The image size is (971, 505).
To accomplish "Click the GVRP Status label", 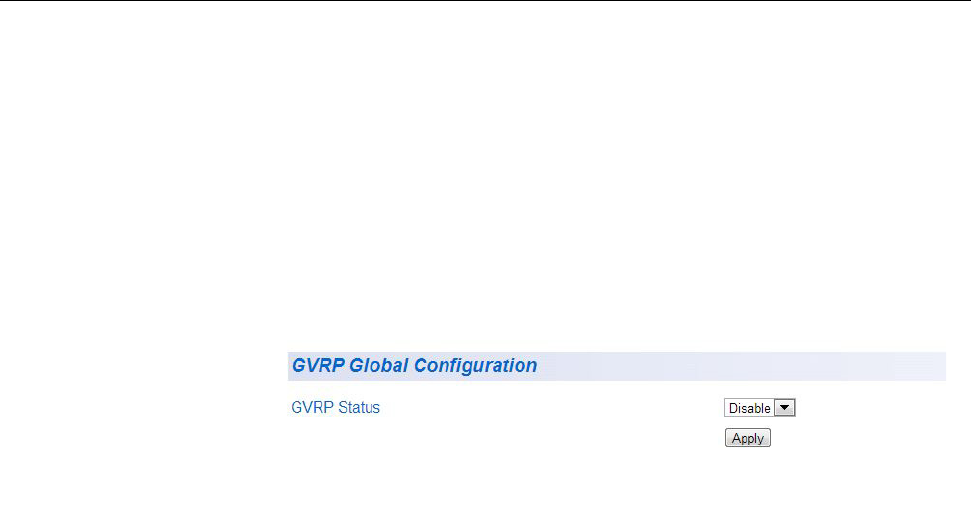I will [335, 408].
